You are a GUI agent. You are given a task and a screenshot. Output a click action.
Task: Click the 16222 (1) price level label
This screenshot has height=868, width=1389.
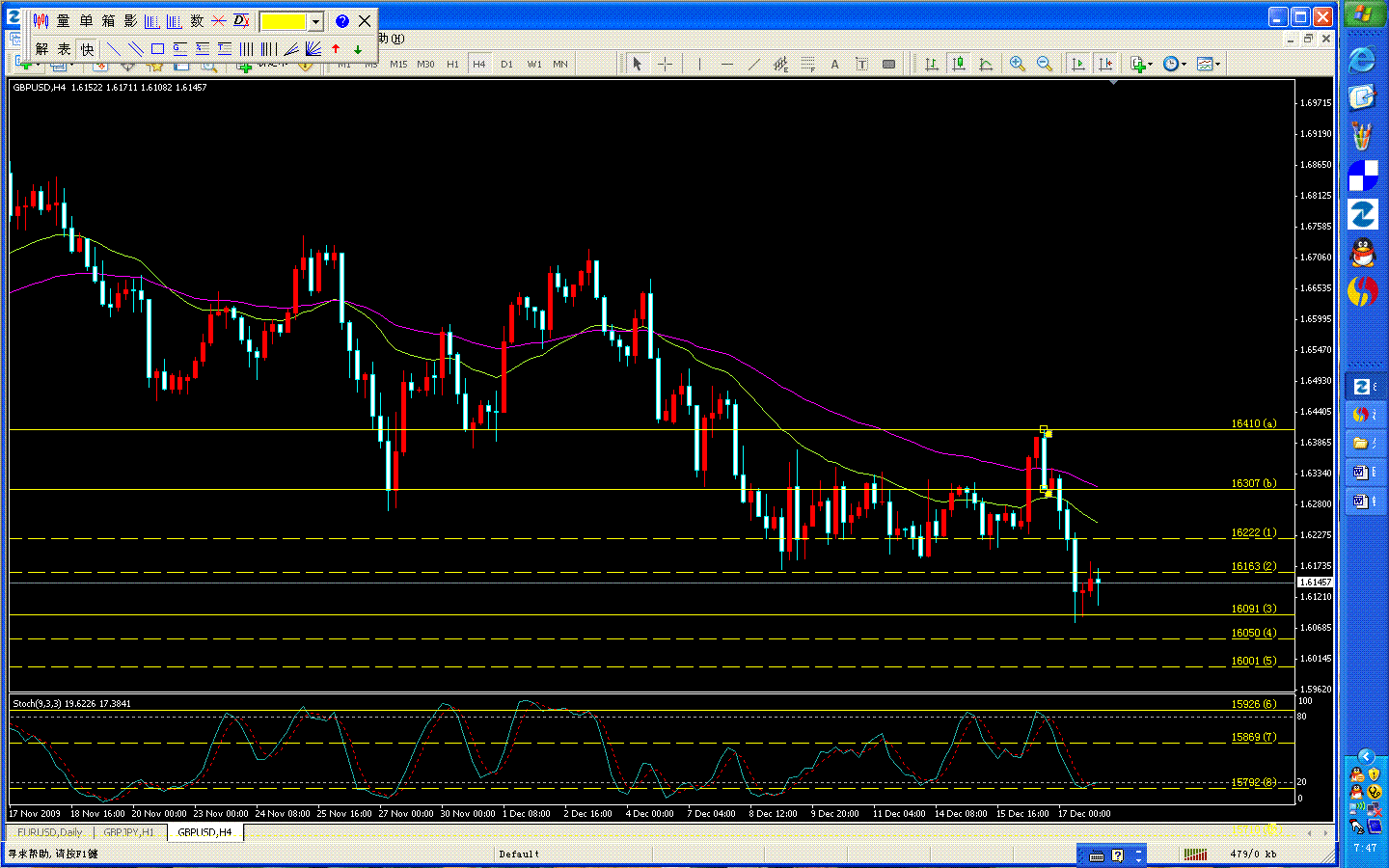[x=1253, y=532]
